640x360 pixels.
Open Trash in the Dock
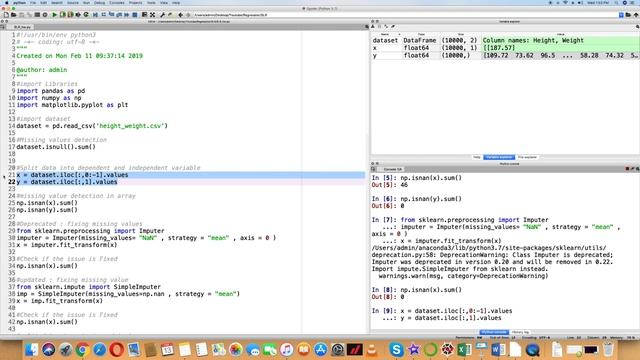coord(608,349)
